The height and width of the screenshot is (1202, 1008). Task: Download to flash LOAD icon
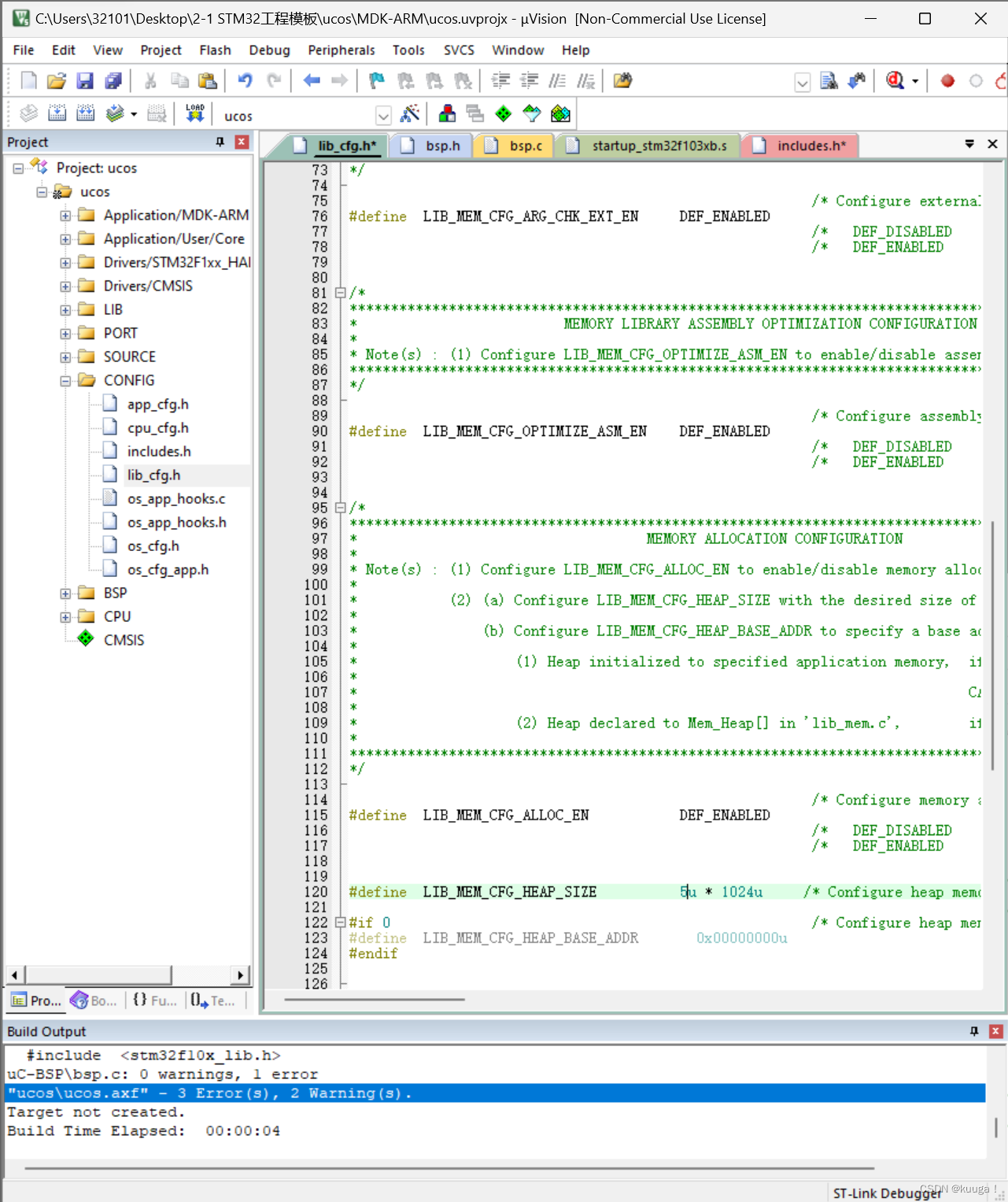tap(195, 113)
